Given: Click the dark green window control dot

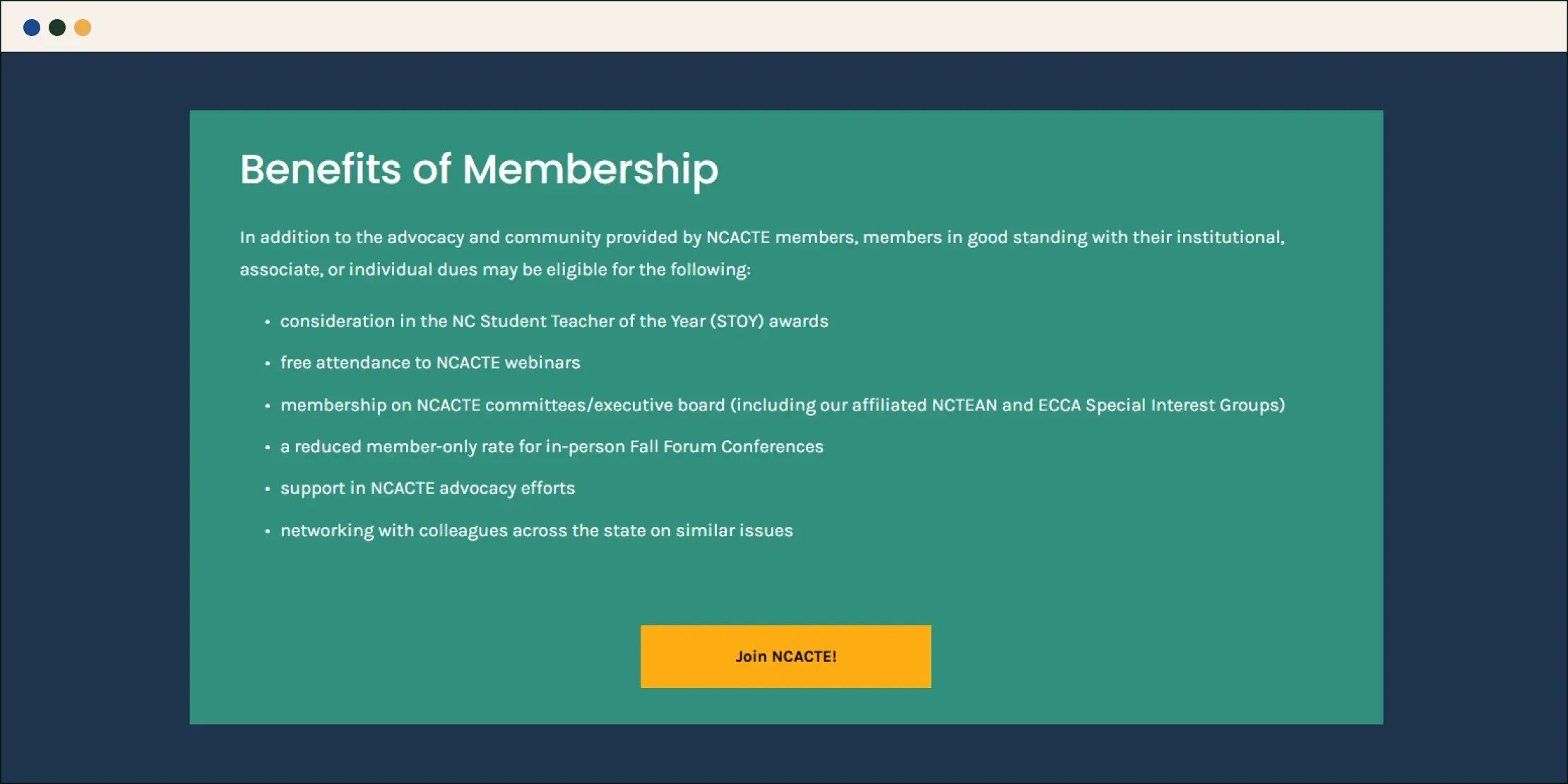Looking at the screenshot, I should click(57, 27).
